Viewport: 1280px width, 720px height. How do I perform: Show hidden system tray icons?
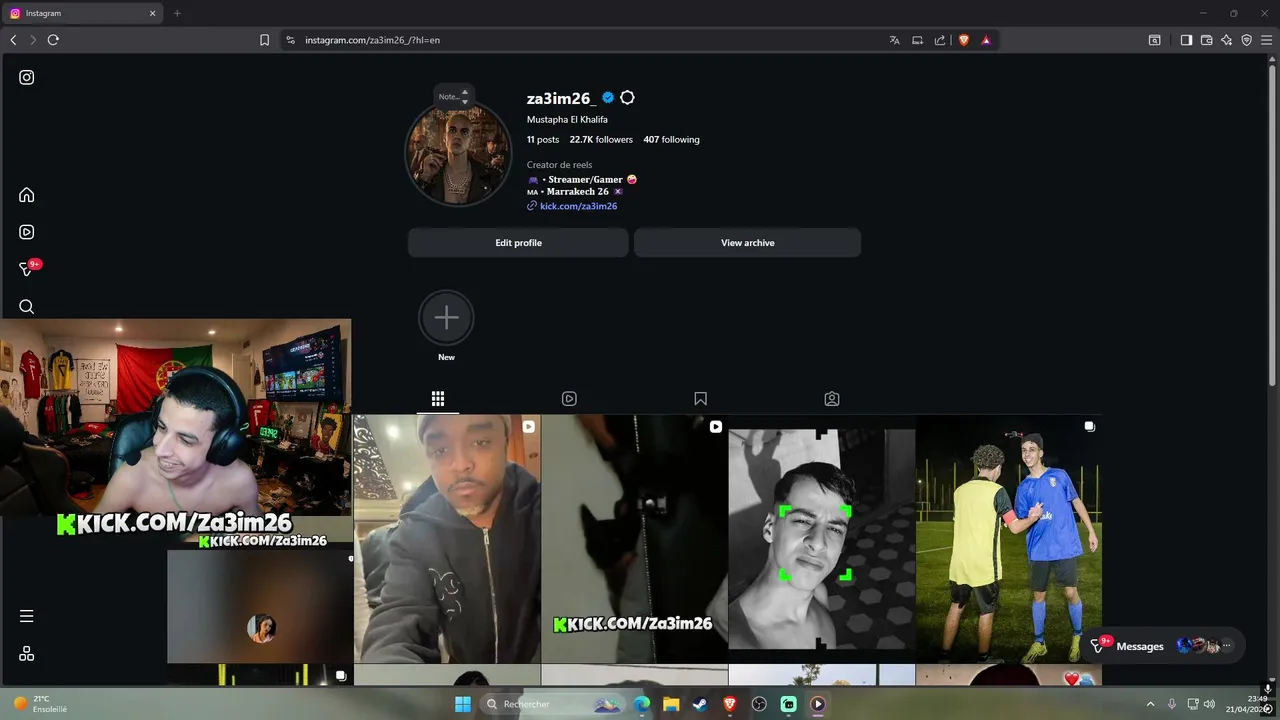coord(1150,704)
